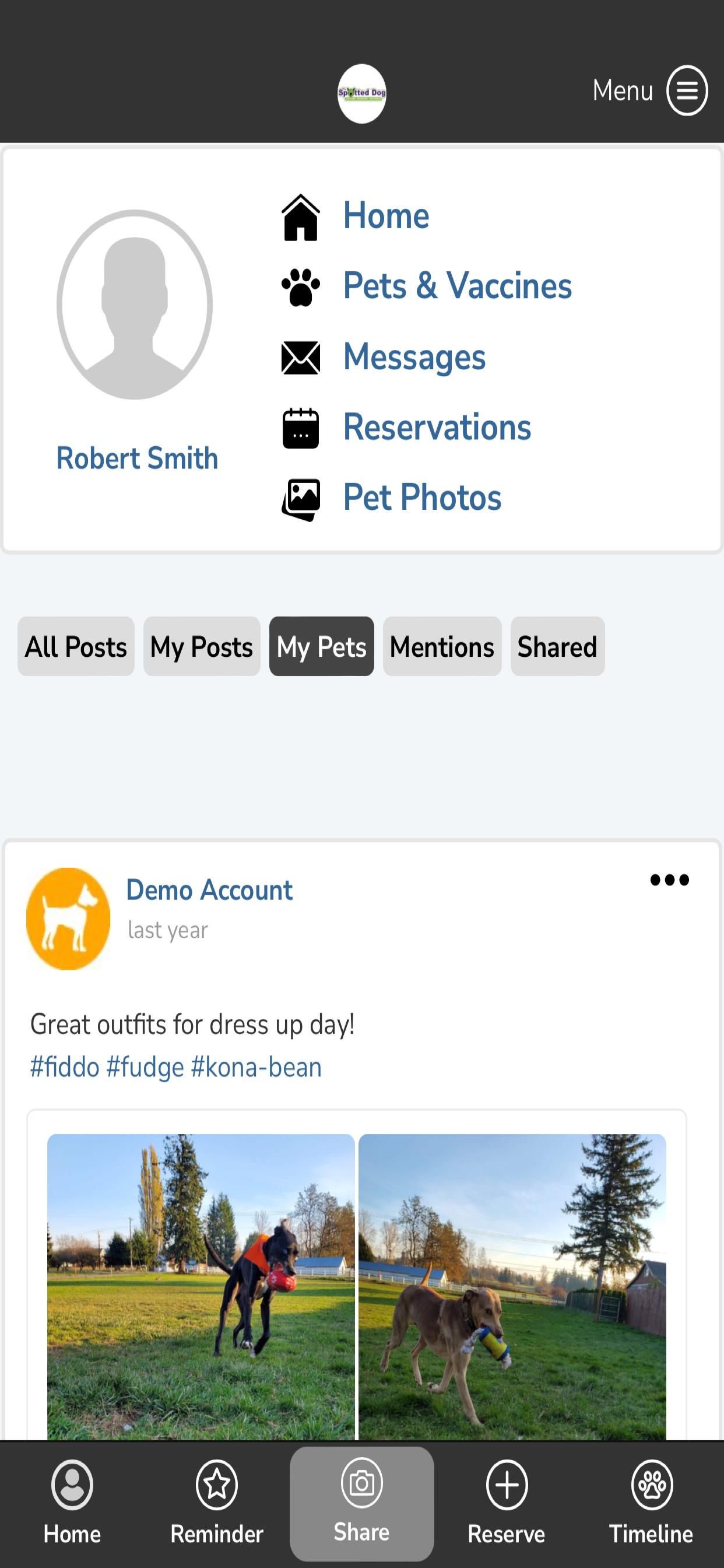Screen dimensions: 724x1568
Task: Tap the envelope icon for Messages
Action: [x=301, y=358]
